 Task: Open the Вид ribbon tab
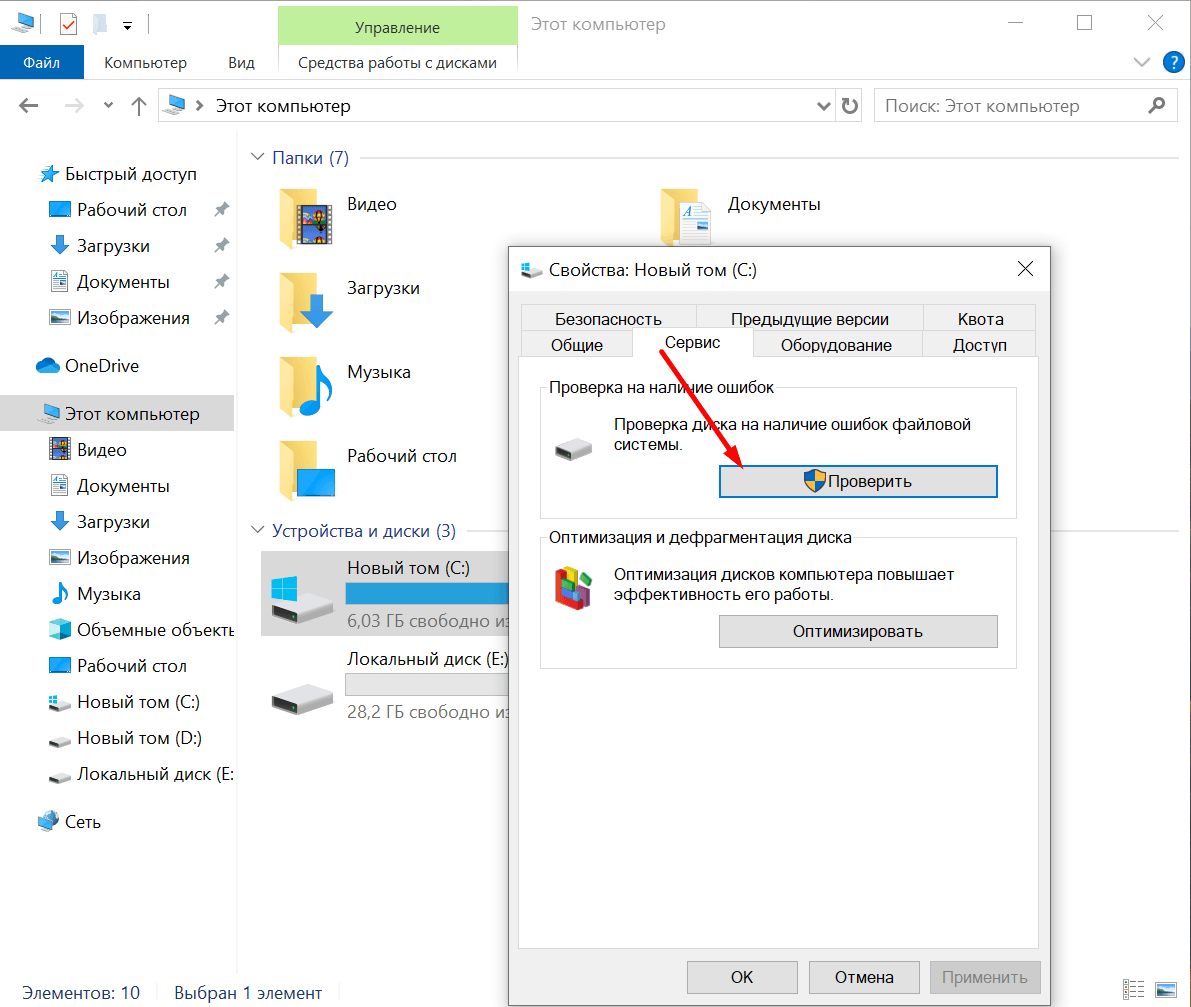pos(241,63)
